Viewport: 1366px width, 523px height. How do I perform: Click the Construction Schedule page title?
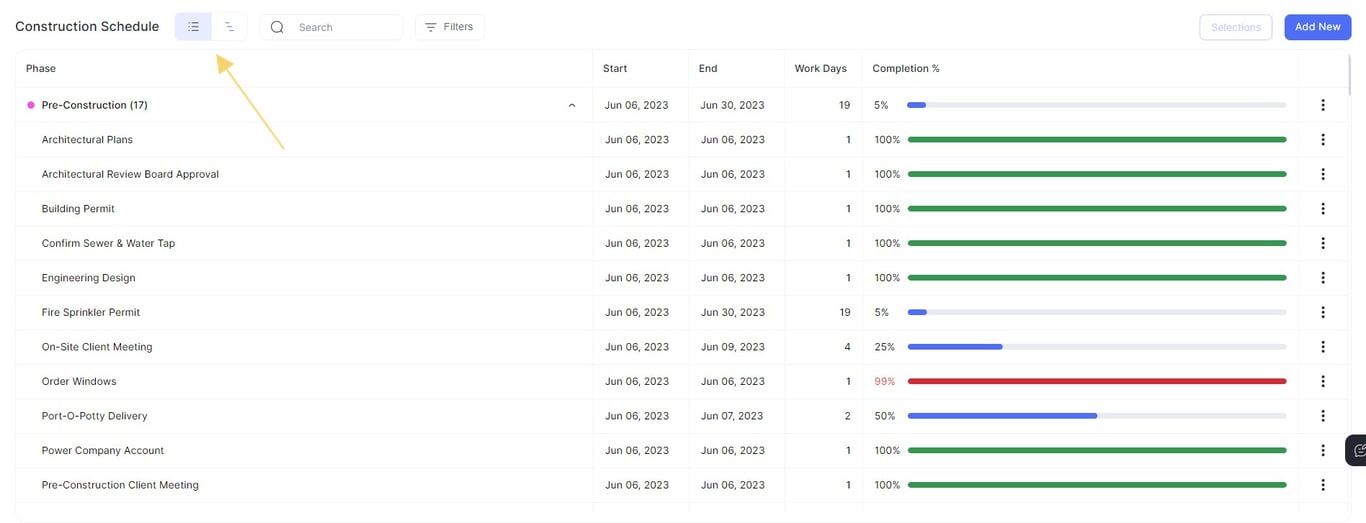click(x=87, y=27)
